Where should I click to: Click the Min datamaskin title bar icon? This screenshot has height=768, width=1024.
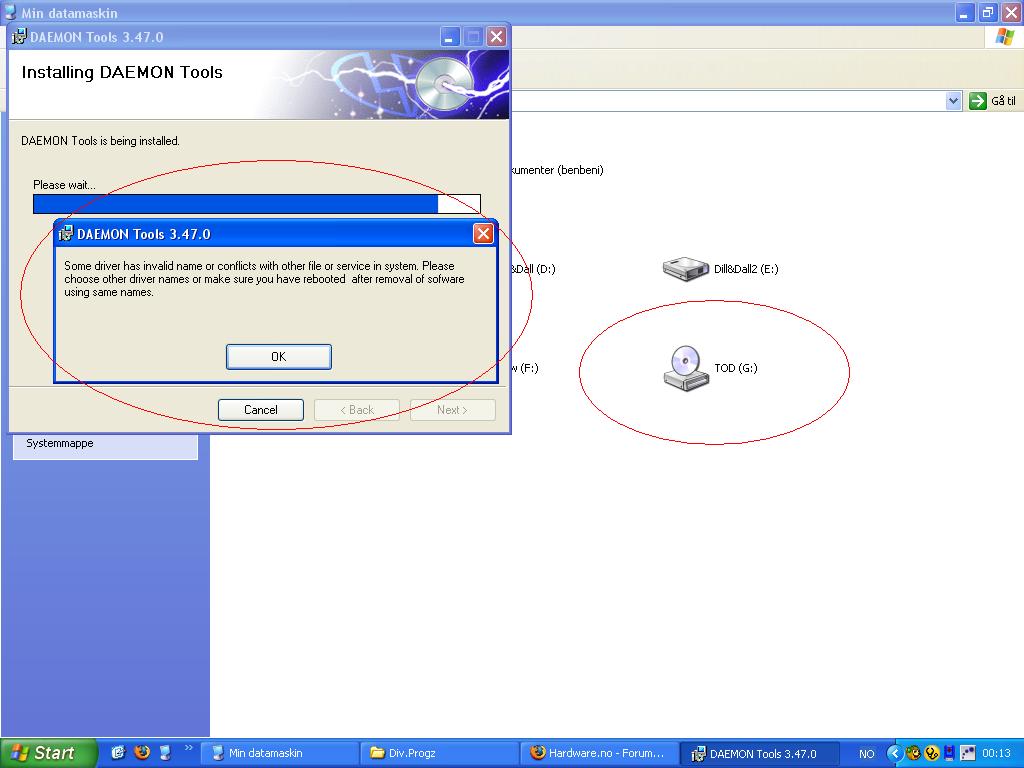click(x=10, y=12)
